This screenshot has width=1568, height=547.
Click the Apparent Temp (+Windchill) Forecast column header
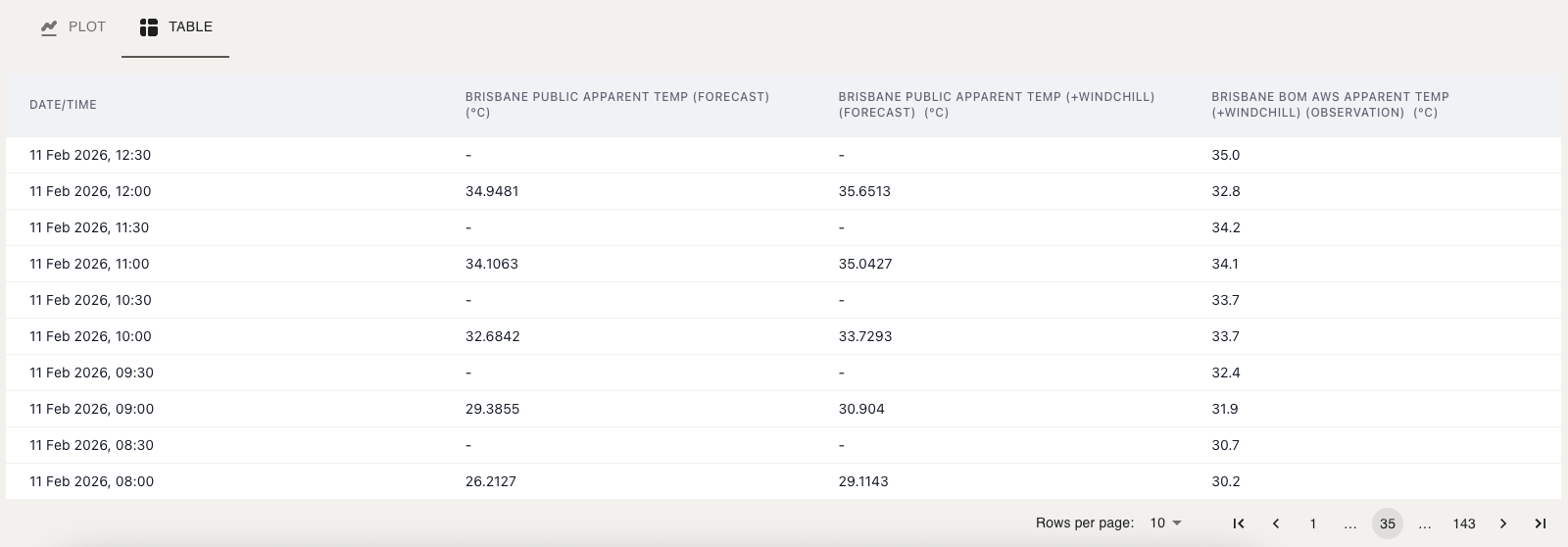[996, 105]
